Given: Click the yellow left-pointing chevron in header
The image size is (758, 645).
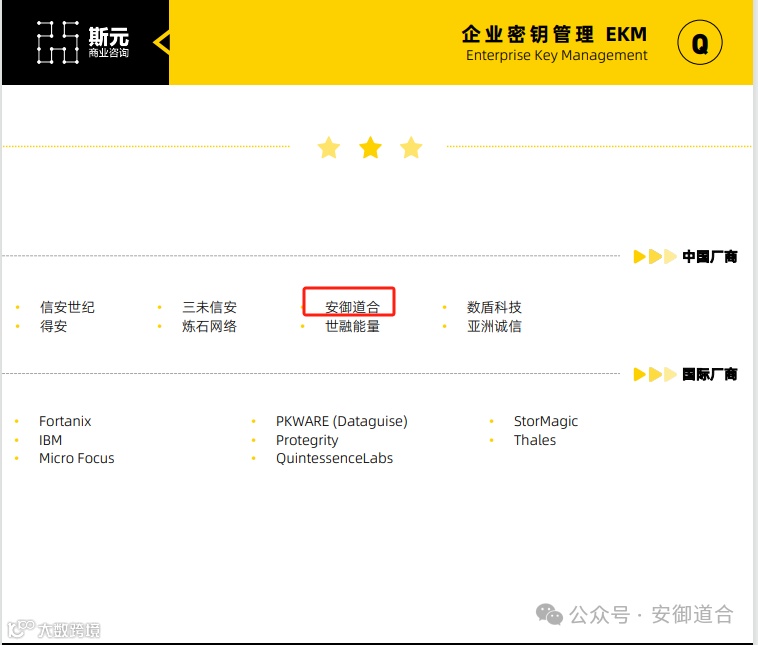Looking at the screenshot, I should [x=162, y=43].
